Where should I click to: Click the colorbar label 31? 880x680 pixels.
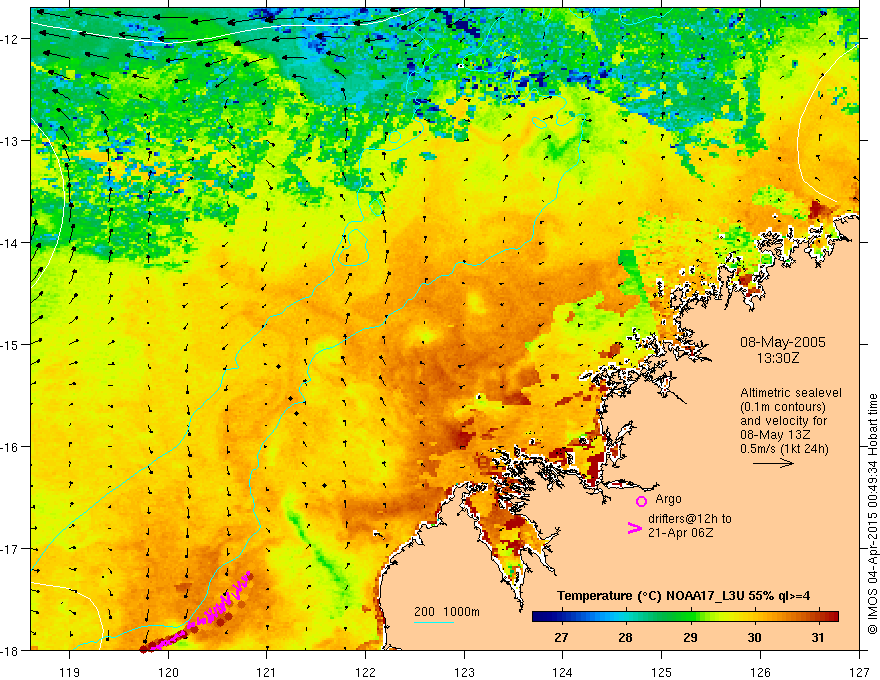coord(818,637)
